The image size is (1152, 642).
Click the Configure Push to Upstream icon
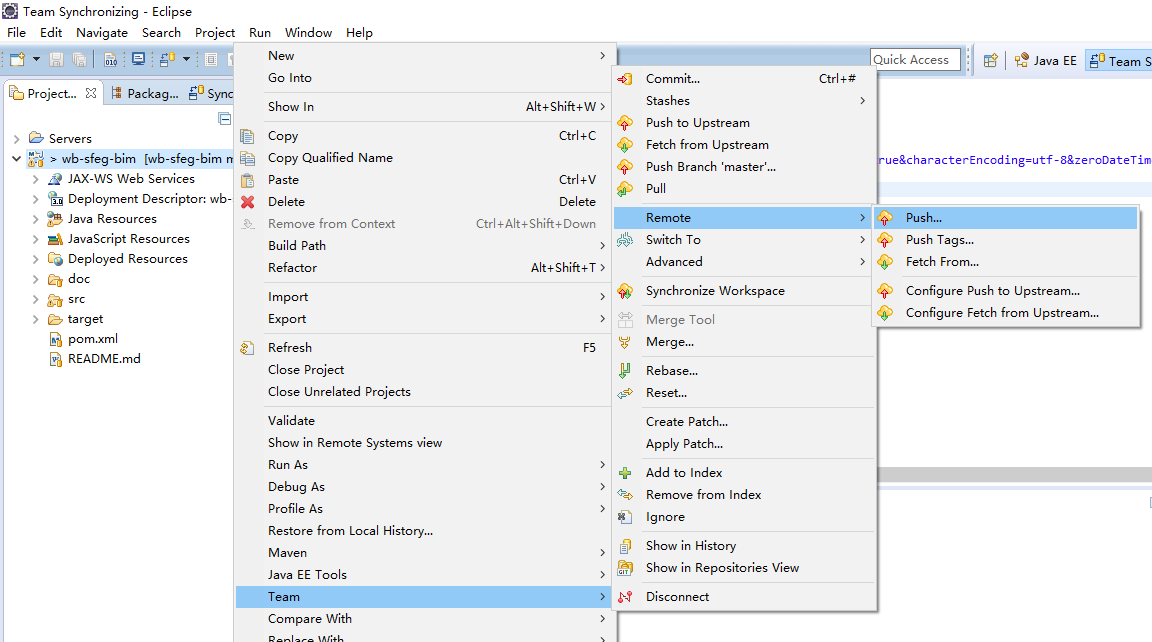pyautogui.click(x=885, y=291)
